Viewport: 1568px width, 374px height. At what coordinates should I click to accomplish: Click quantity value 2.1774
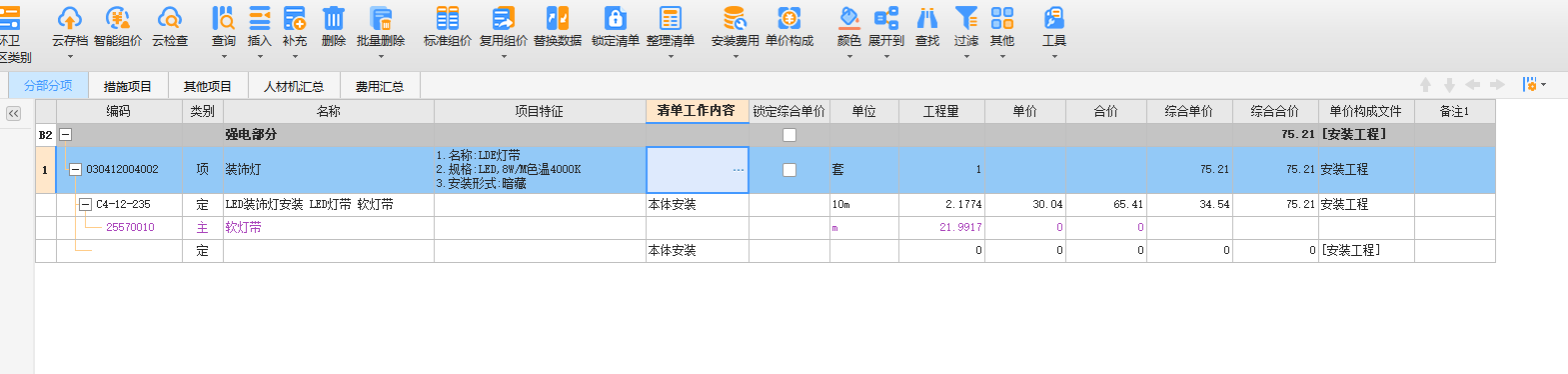tap(963, 204)
